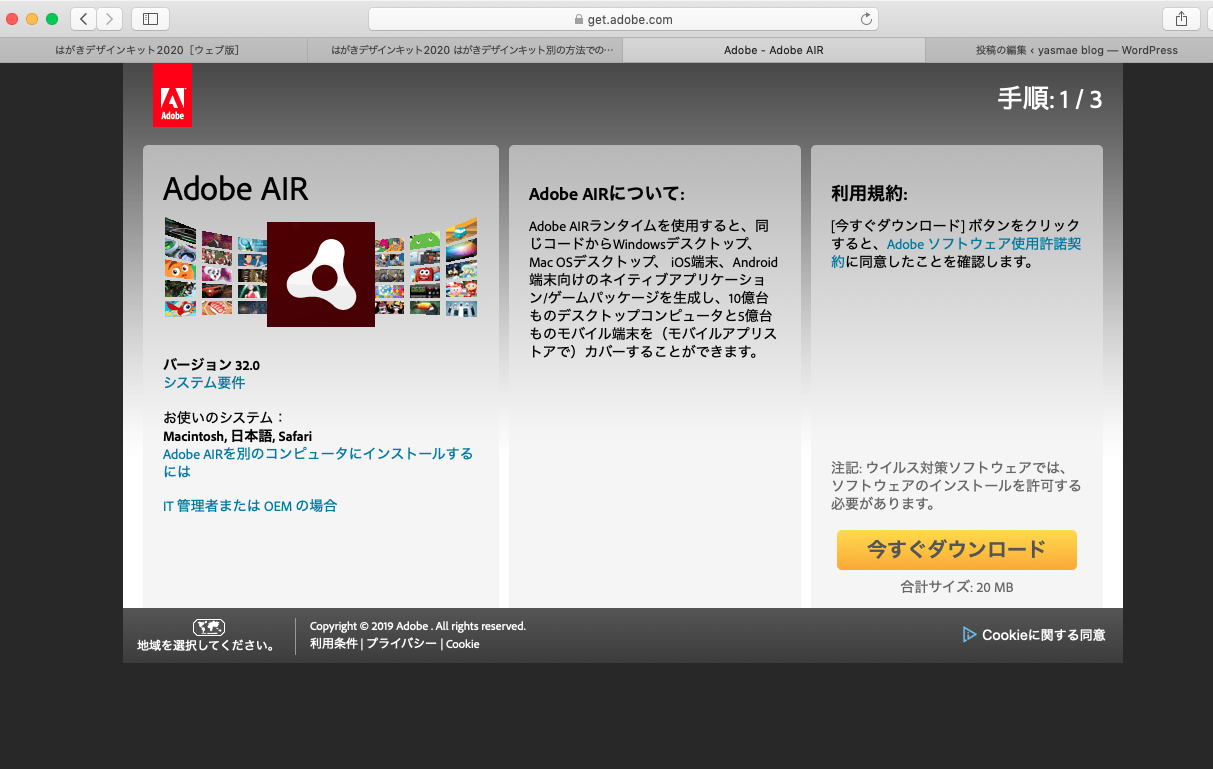Click the 利用規約: heading
The height and width of the screenshot is (769, 1213).
pyautogui.click(x=869, y=194)
